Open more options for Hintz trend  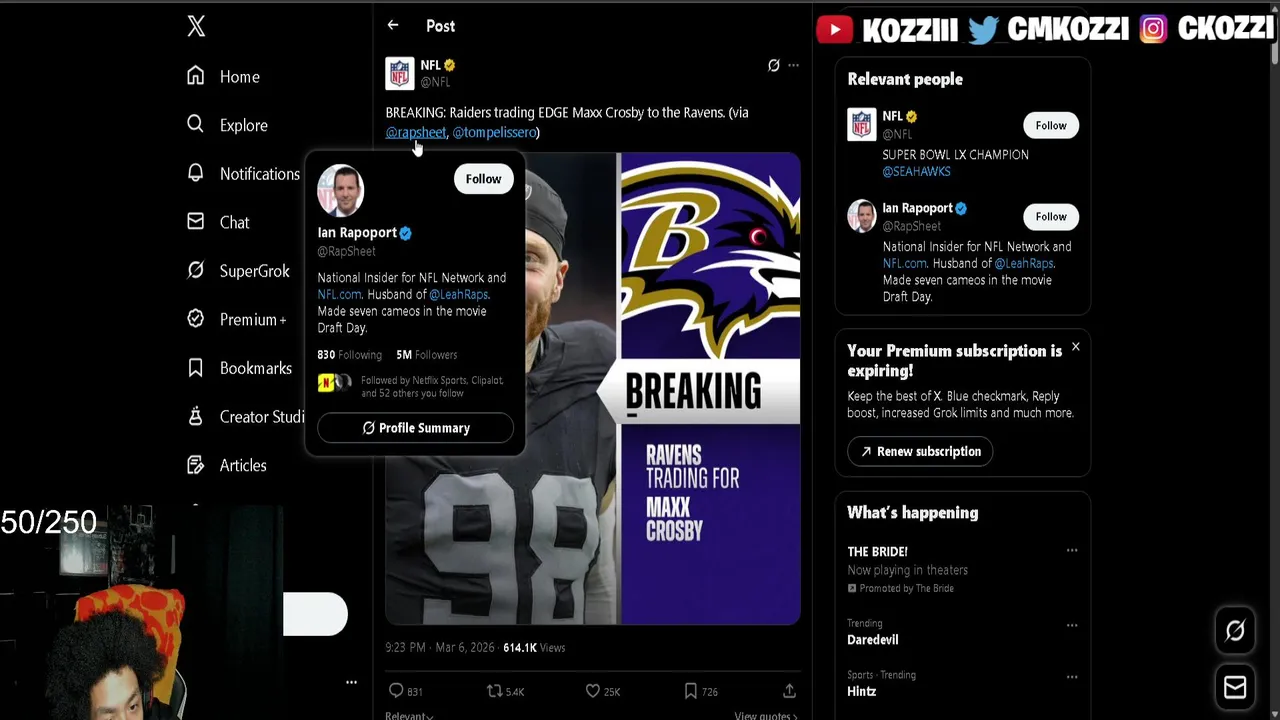(x=1072, y=677)
